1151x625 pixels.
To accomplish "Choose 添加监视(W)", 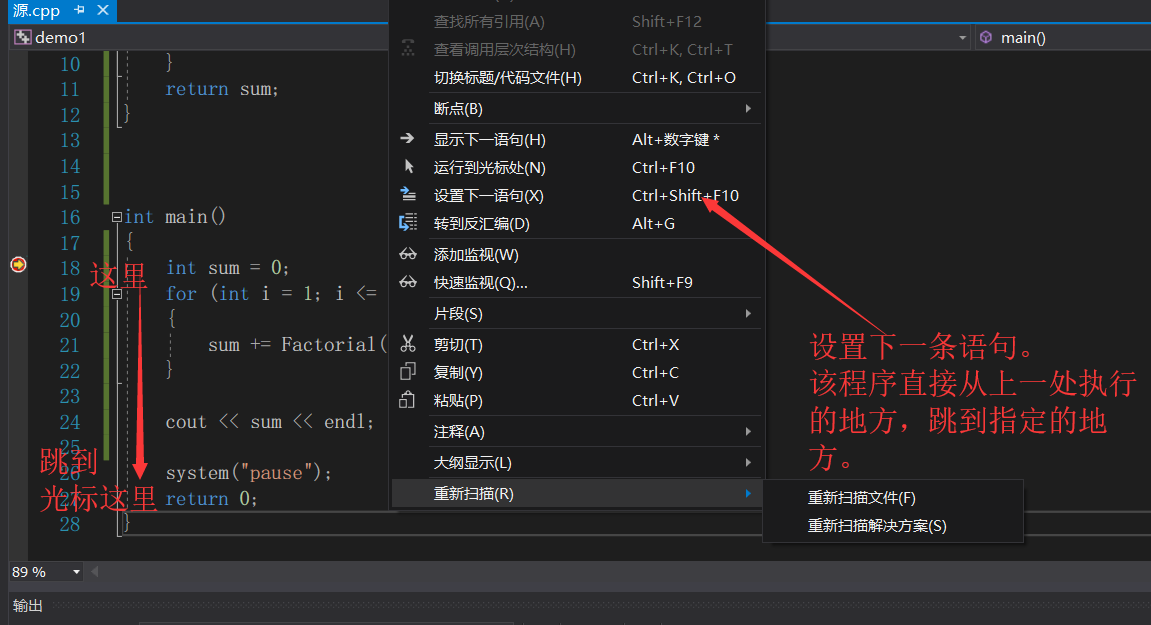I will pyautogui.click(x=576, y=254).
